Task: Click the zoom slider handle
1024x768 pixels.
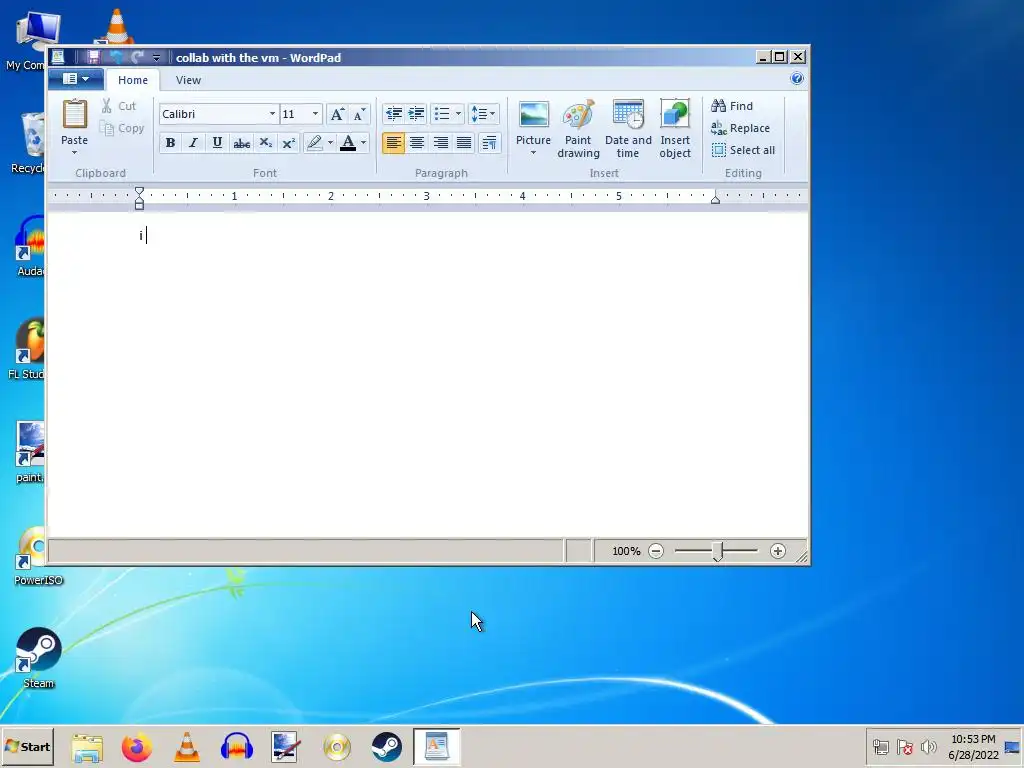Action: point(718,552)
